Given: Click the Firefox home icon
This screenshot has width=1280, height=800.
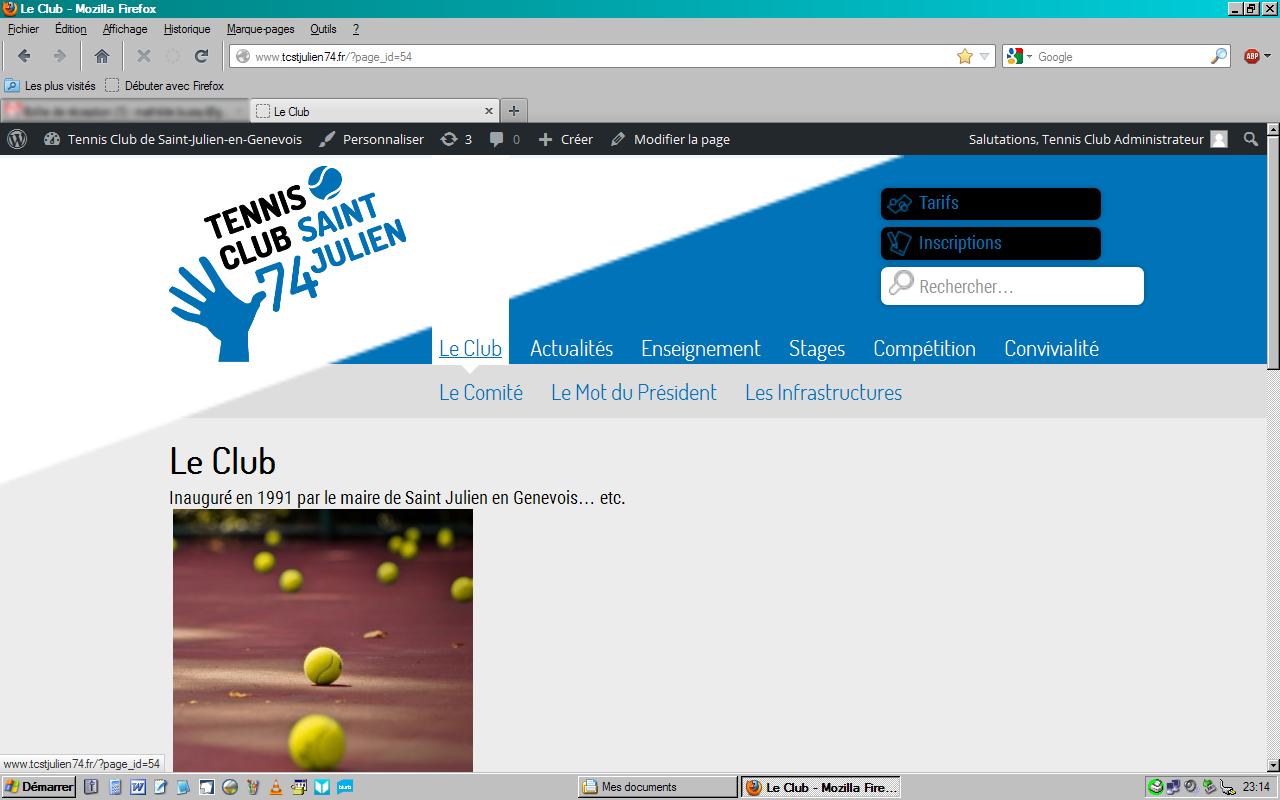Looking at the screenshot, I should click(x=101, y=56).
